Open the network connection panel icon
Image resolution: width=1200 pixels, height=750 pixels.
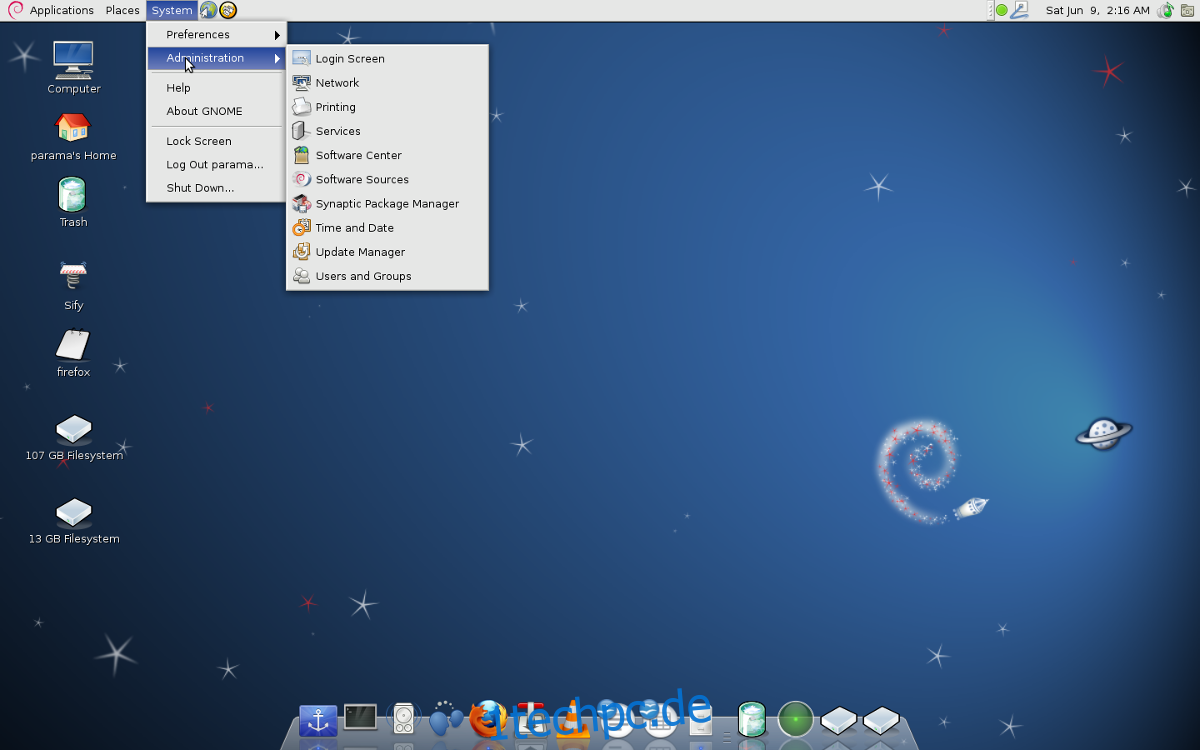click(x=1020, y=10)
